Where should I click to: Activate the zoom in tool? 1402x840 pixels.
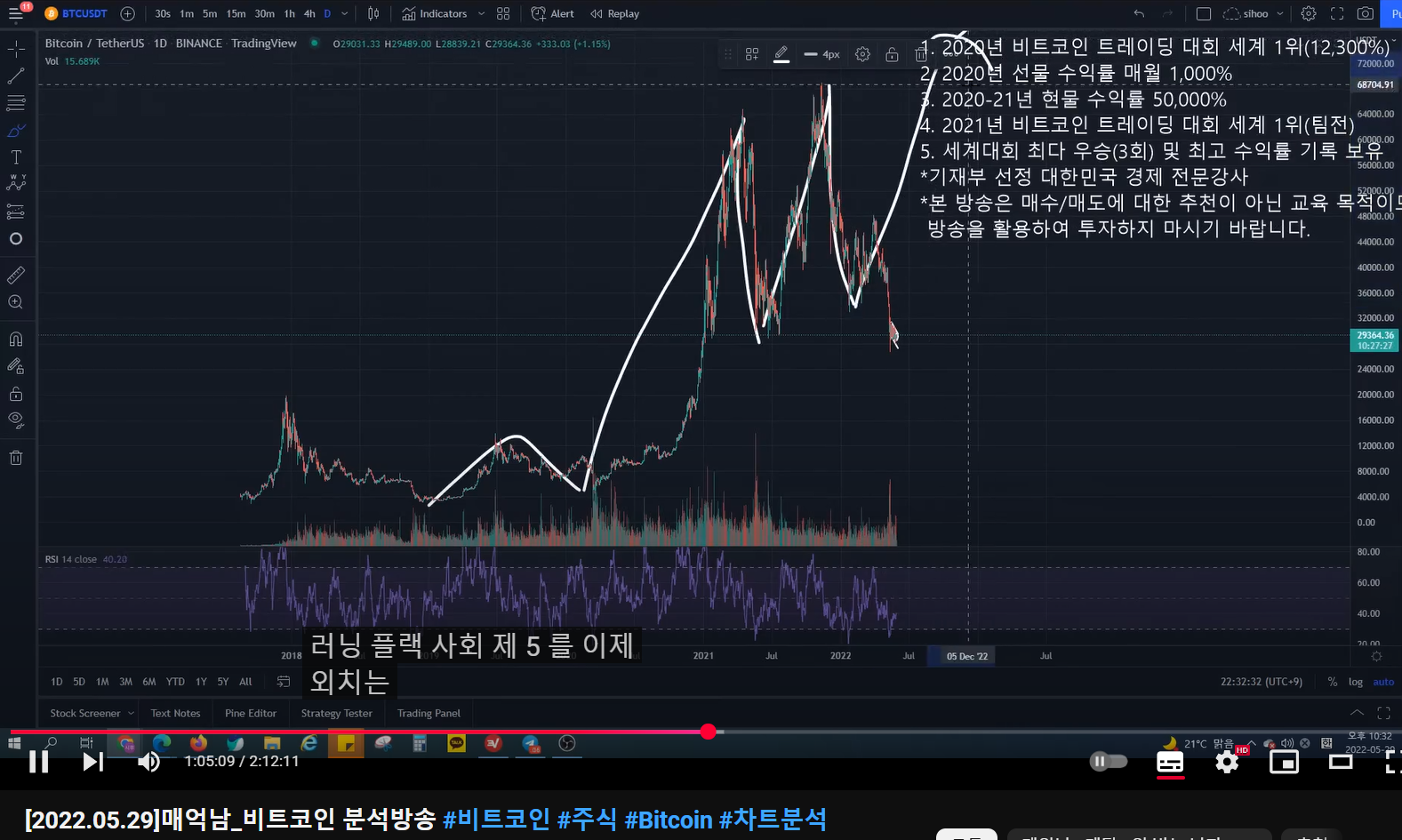click(x=16, y=302)
